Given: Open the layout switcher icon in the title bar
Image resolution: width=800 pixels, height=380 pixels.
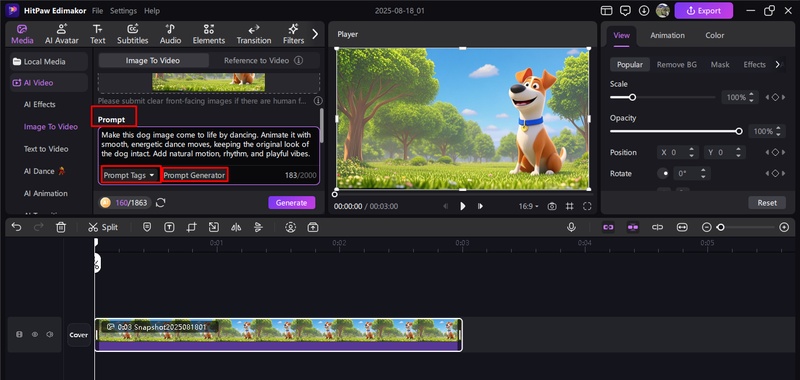Looking at the screenshot, I should 607,11.
